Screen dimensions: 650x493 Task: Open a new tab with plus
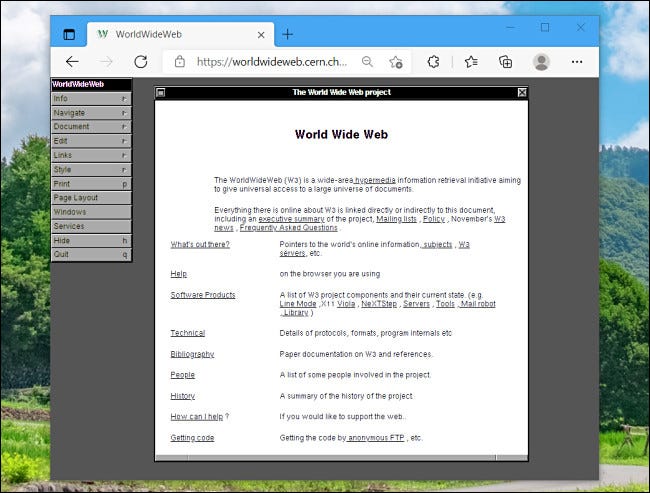point(288,34)
